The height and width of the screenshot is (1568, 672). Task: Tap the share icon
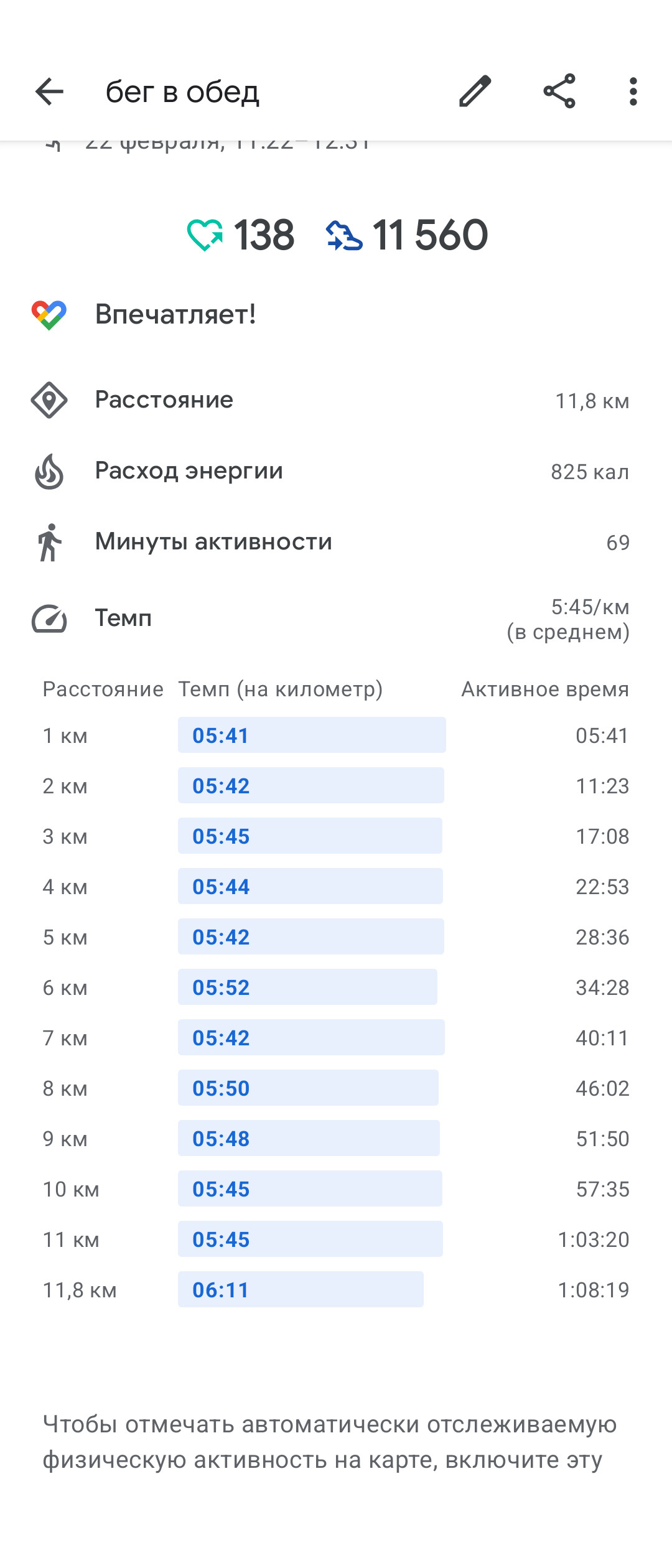(559, 91)
